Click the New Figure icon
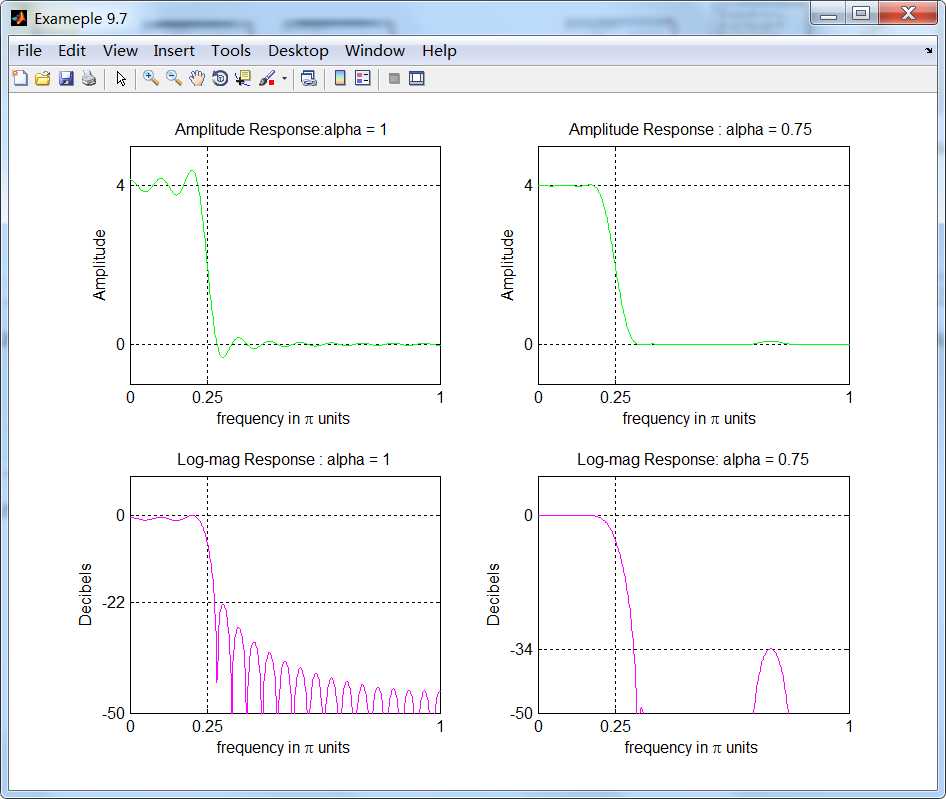Image resolution: width=946 pixels, height=799 pixels. pos(20,78)
